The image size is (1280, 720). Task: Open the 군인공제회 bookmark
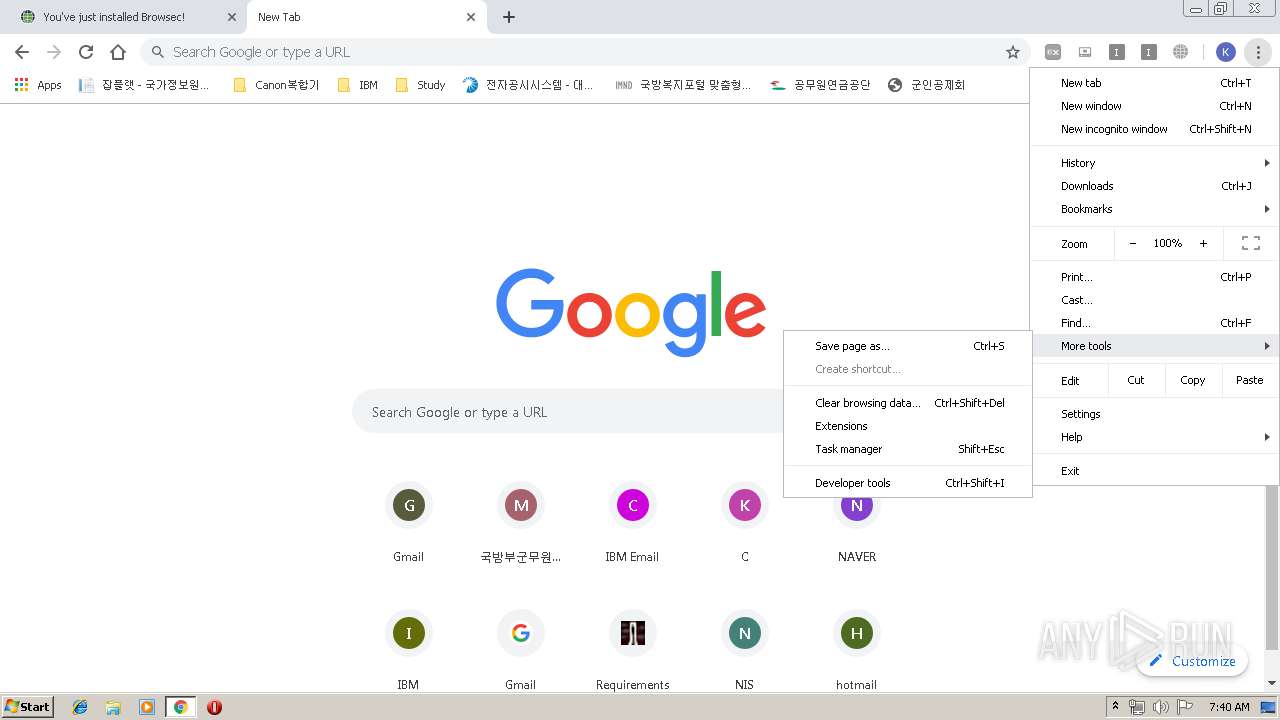[x=926, y=85]
